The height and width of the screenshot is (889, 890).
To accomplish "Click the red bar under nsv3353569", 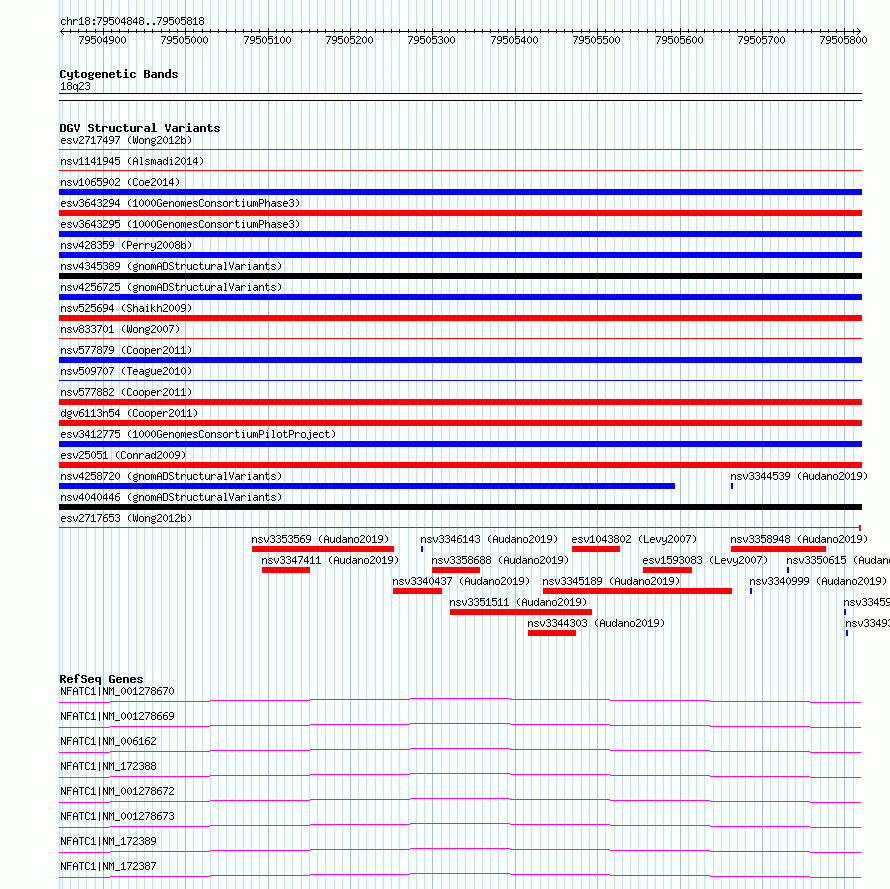I will pos(322,549).
